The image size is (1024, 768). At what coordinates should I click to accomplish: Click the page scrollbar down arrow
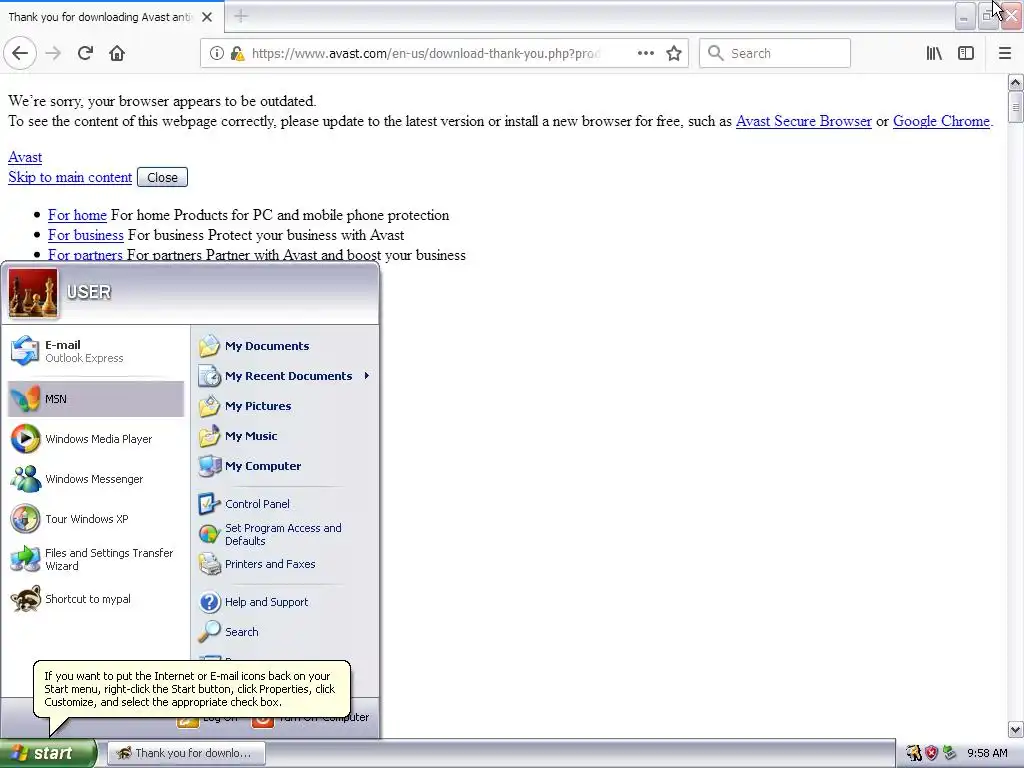click(1015, 729)
